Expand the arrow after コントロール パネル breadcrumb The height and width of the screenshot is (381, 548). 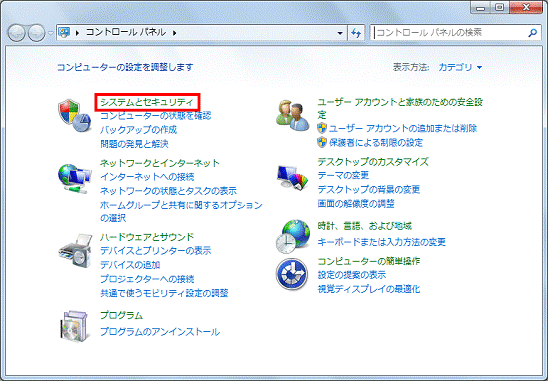pos(174,33)
